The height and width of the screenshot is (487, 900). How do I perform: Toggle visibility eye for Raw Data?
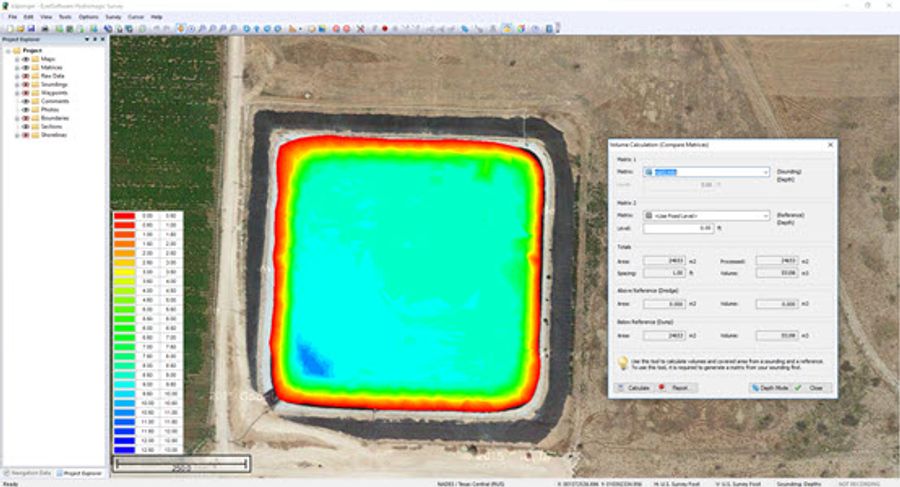coord(25,76)
